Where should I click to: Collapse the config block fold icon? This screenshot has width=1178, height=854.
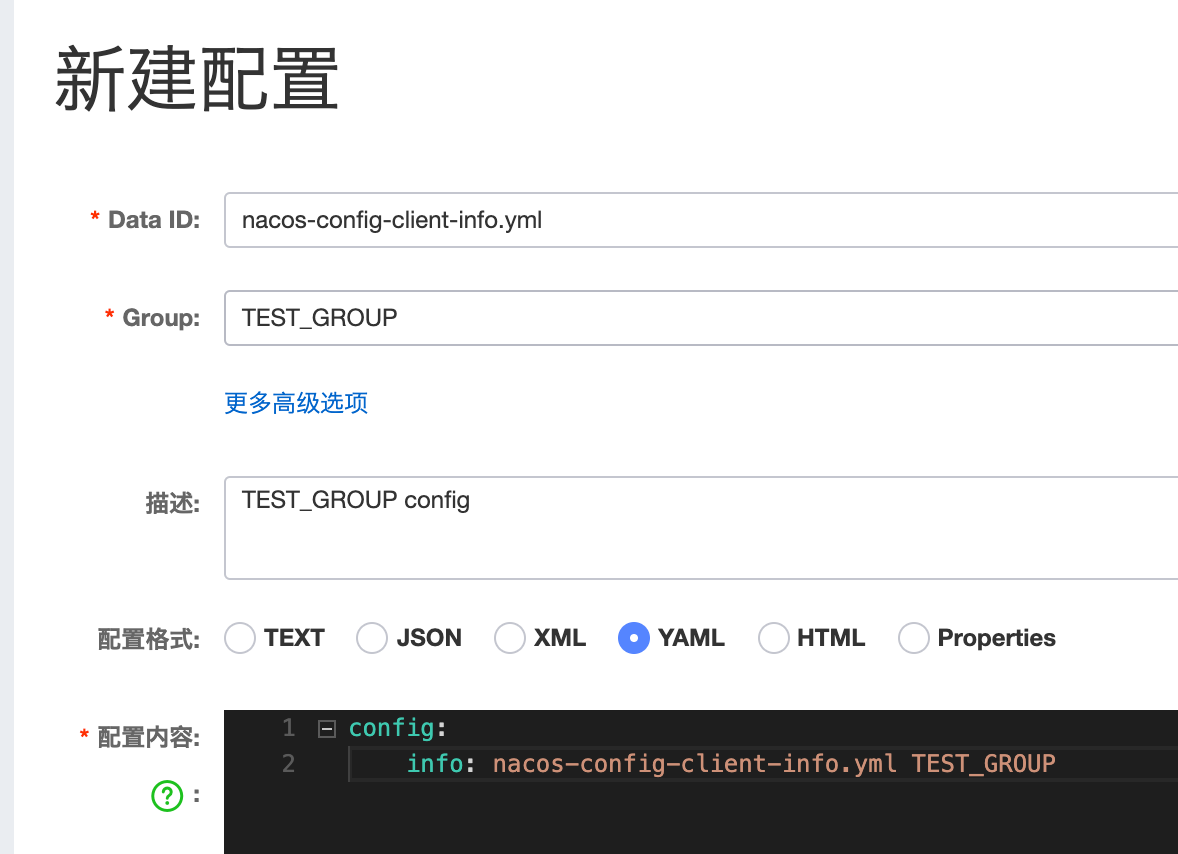click(x=327, y=729)
